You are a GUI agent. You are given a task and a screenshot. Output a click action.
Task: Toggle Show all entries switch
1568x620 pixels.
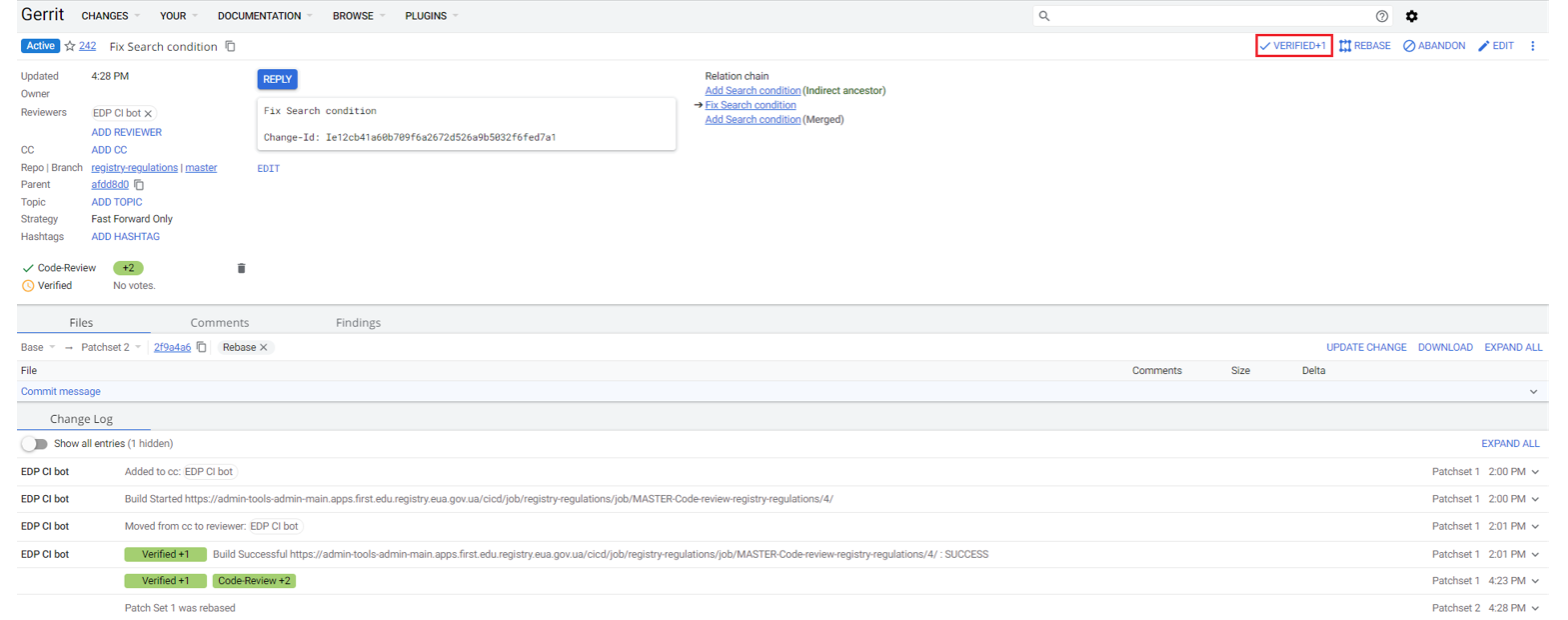point(34,444)
